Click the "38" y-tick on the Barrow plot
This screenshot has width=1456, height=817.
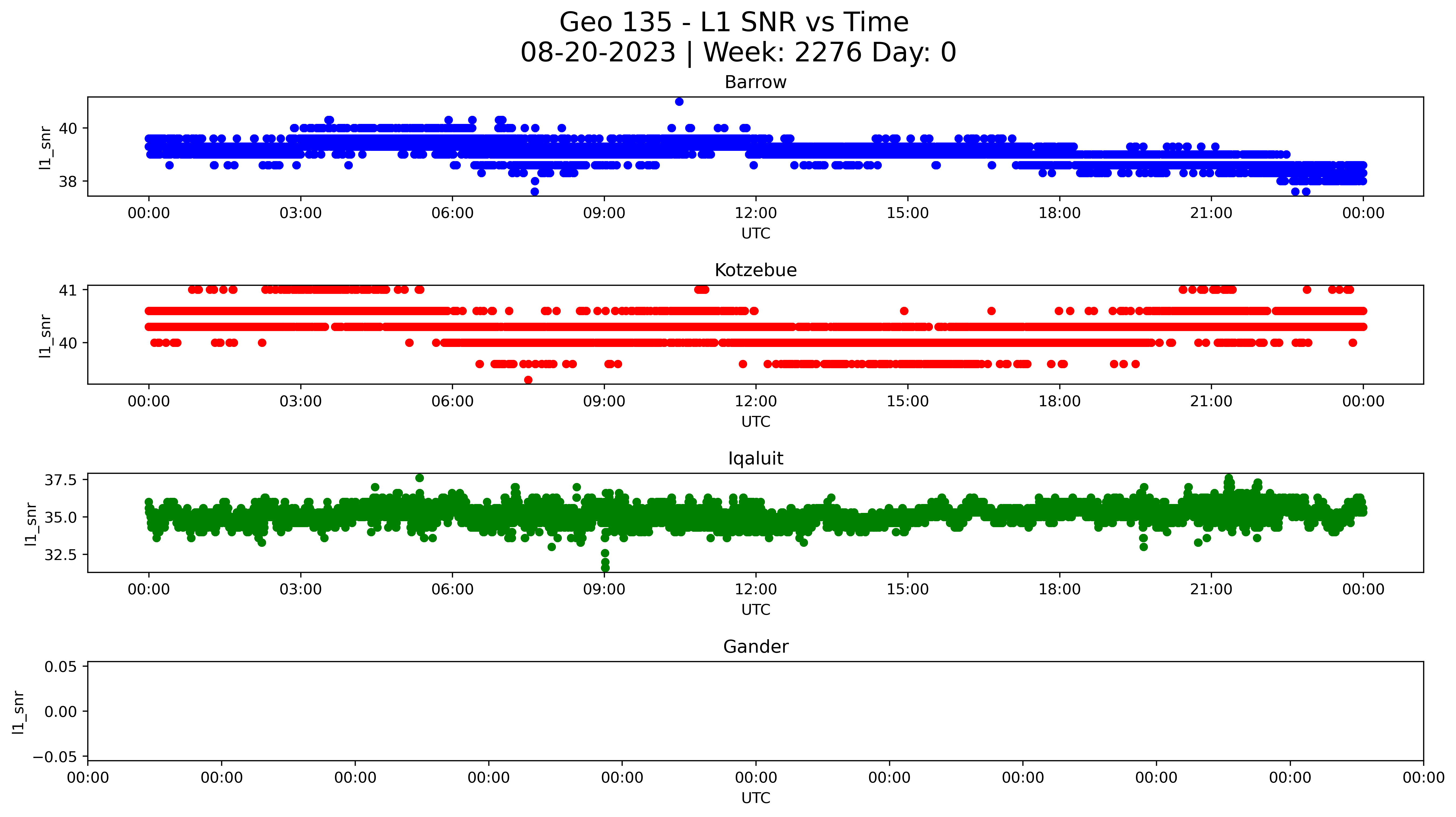click(68, 182)
